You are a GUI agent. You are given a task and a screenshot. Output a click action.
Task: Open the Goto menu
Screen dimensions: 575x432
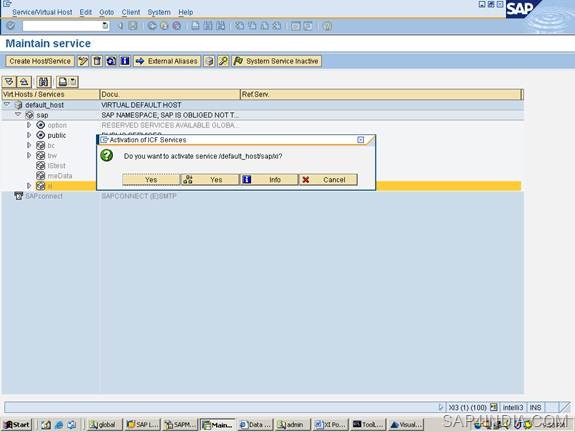(106, 12)
